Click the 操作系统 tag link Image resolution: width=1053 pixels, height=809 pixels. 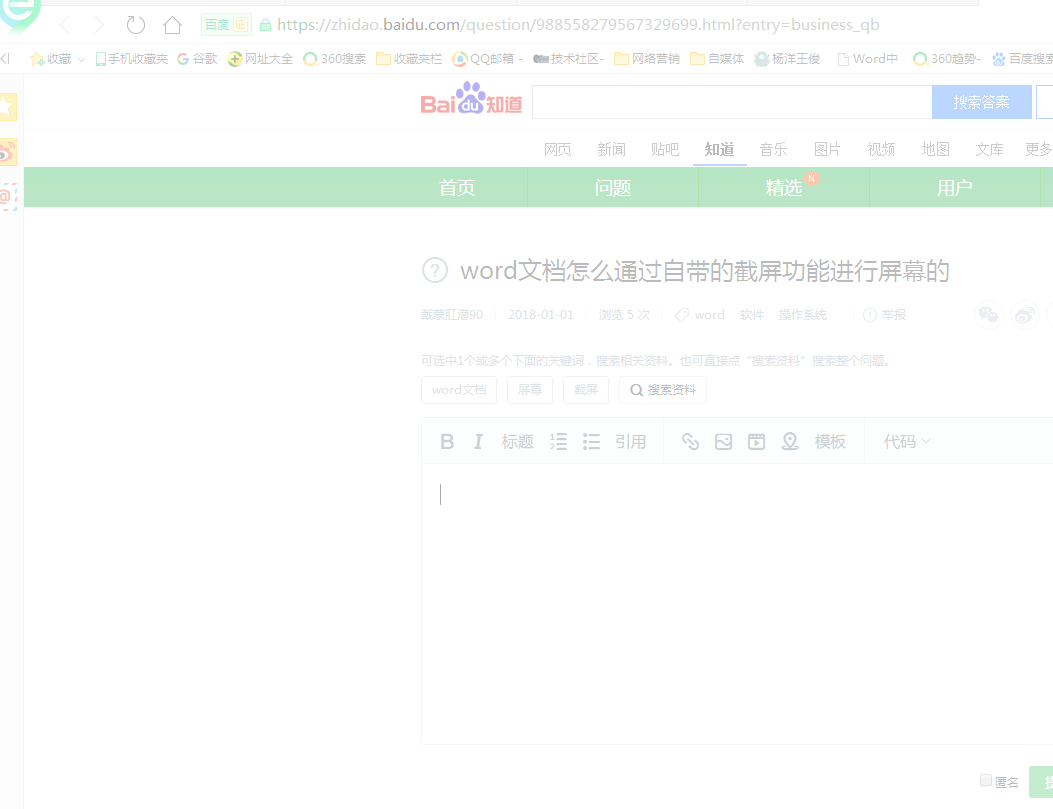803,315
